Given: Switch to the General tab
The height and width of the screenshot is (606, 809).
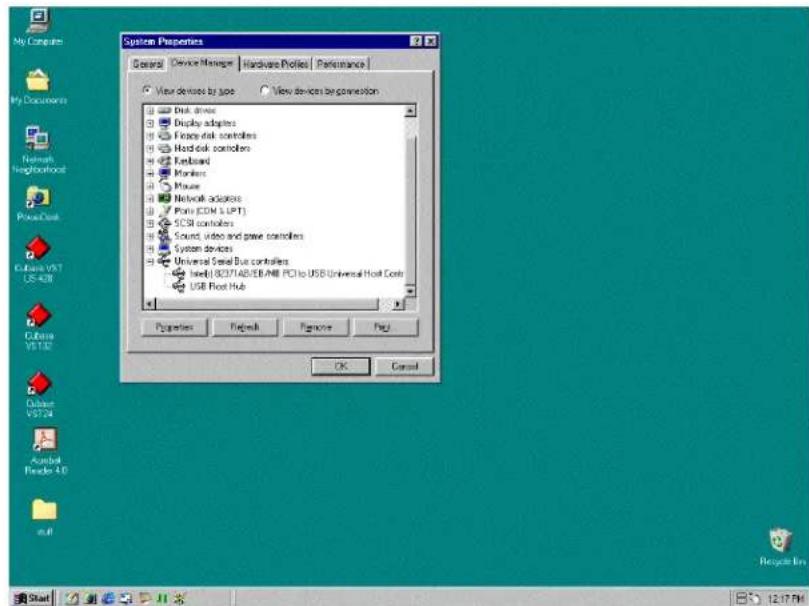Looking at the screenshot, I should click(148, 64).
